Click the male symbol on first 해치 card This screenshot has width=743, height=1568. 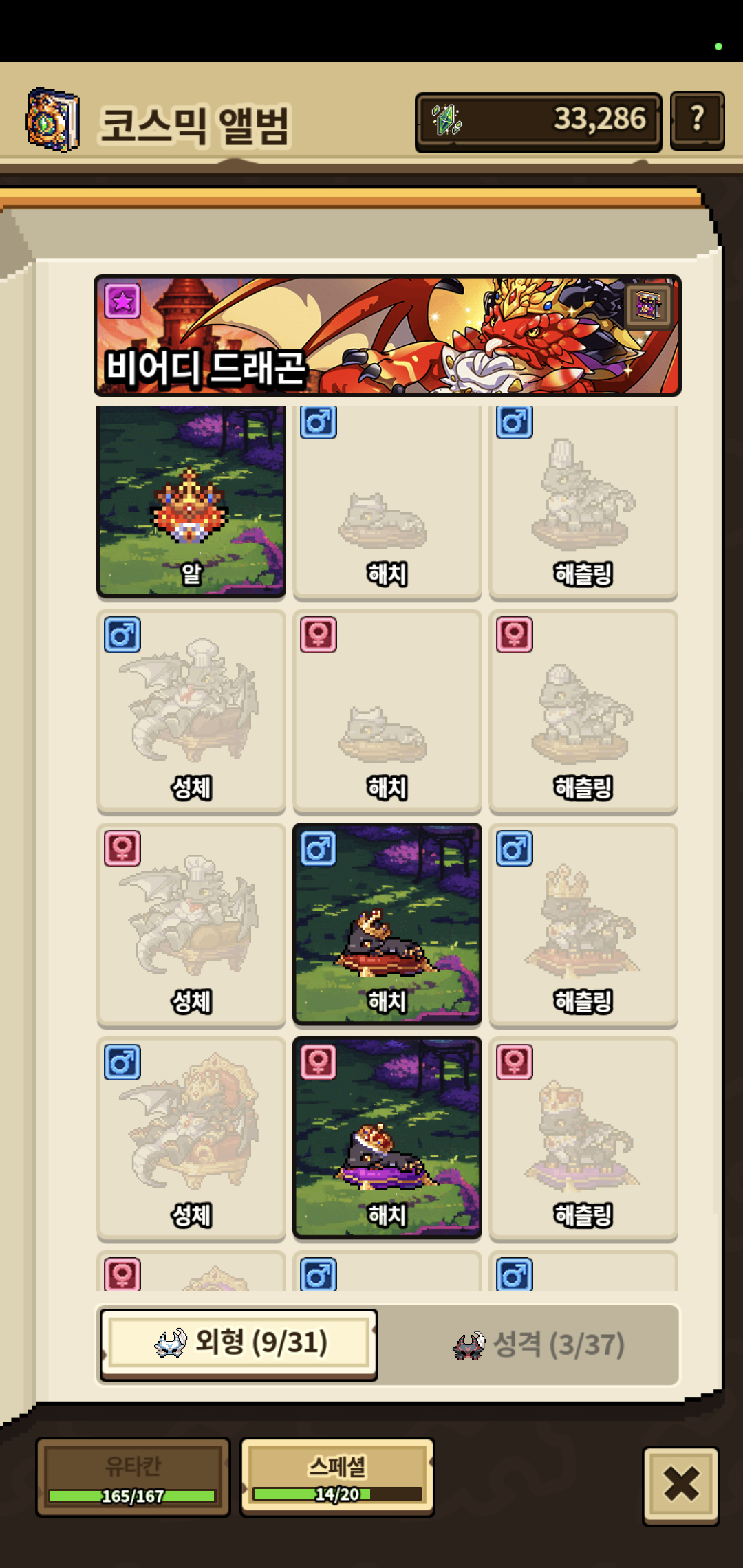point(319,422)
